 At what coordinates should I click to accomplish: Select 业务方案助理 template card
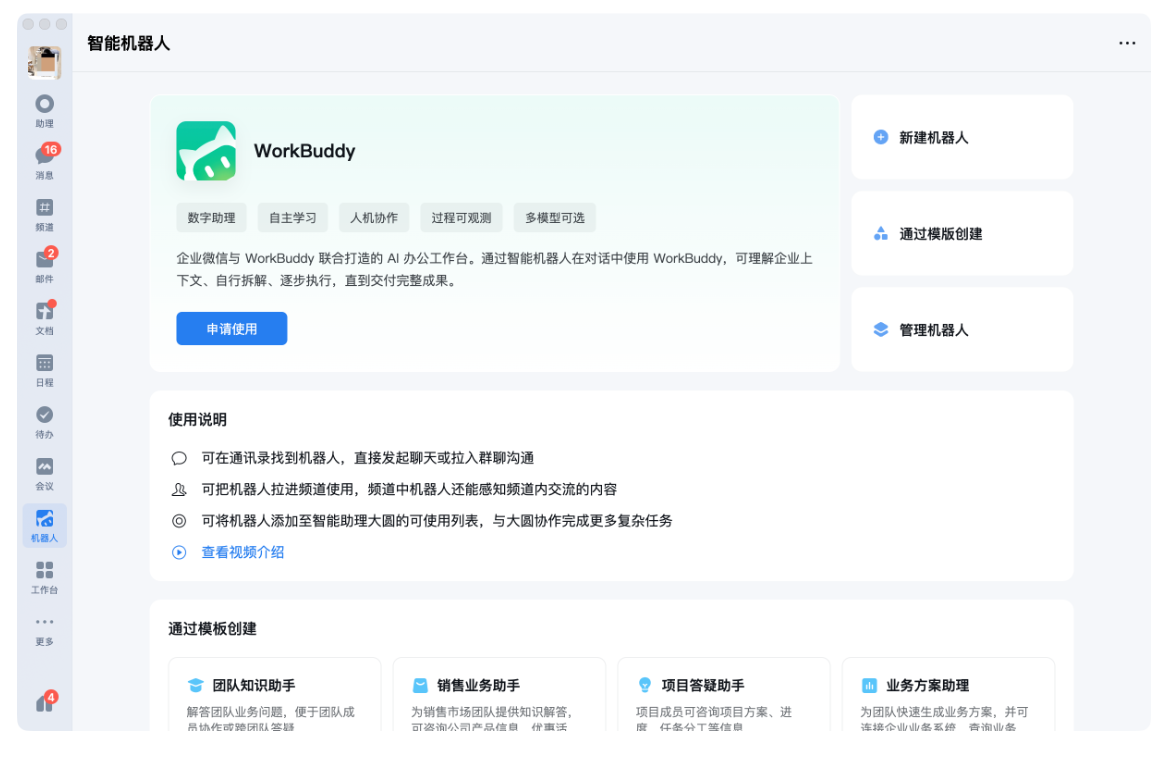pos(948,694)
